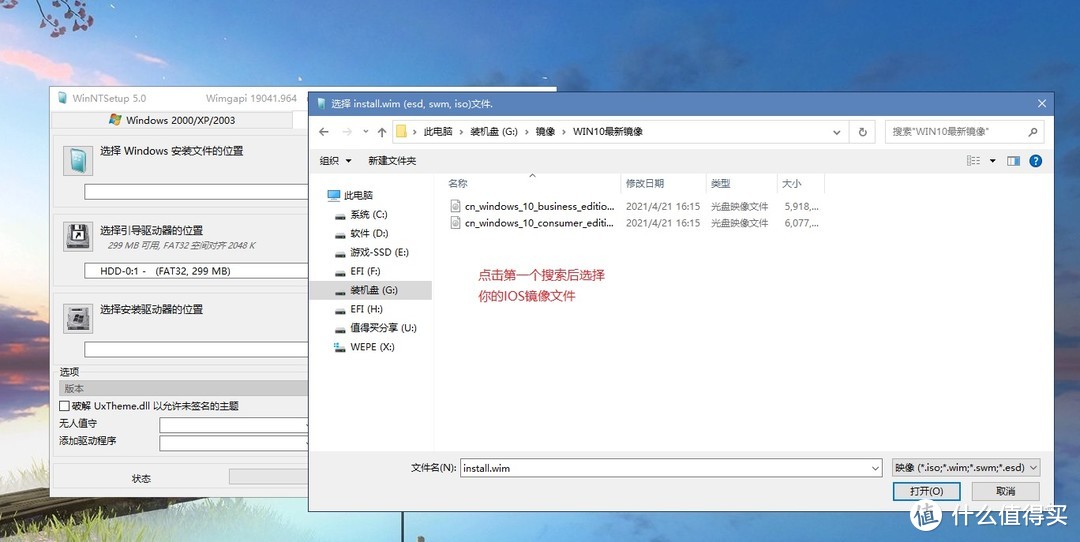Screen dimensions: 1080x542
Task: Select 装机盘 (G:) drive
Action: tap(371, 291)
